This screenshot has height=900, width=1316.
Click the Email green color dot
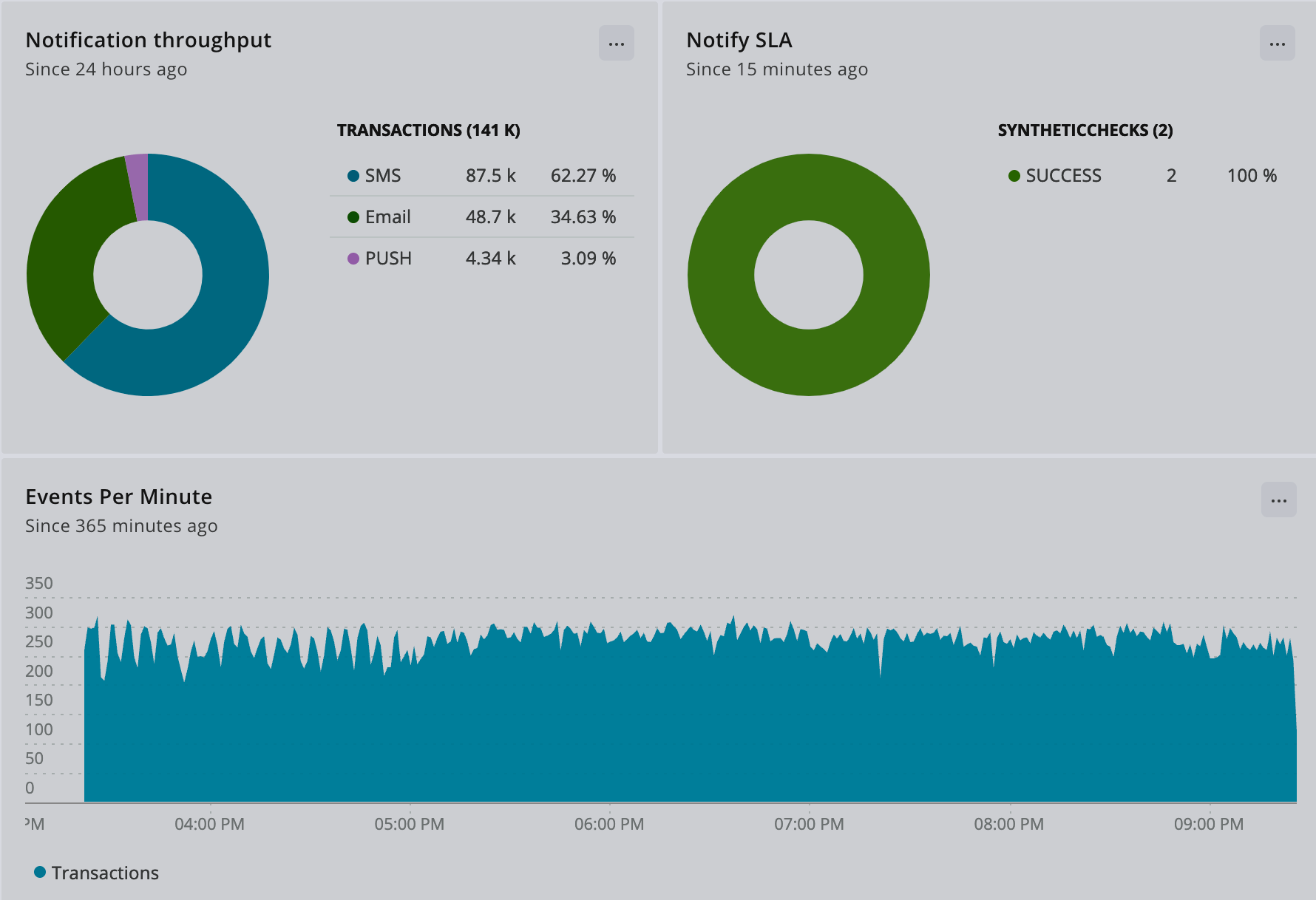coord(353,217)
